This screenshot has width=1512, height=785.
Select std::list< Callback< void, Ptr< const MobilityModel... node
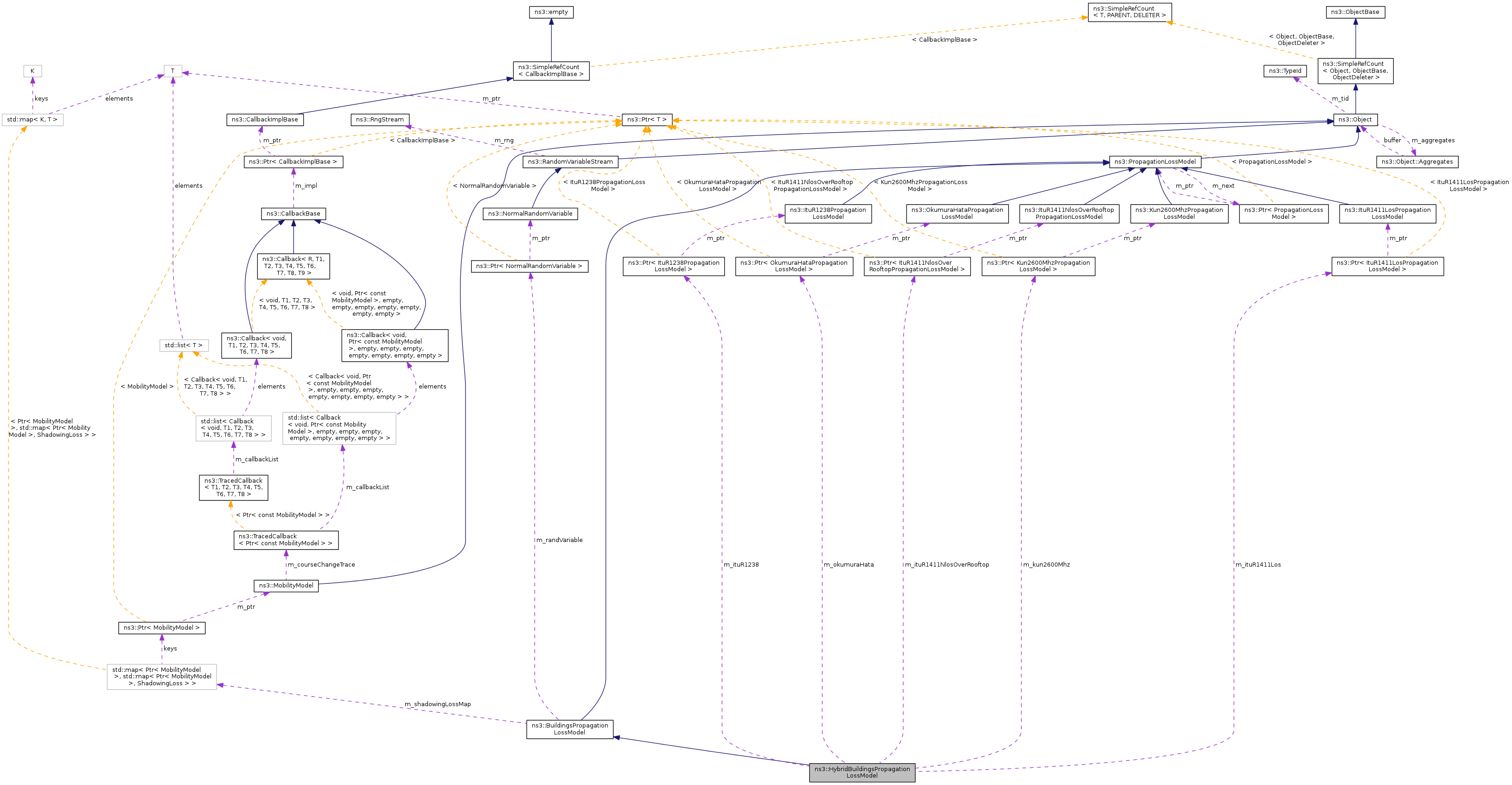pos(338,428)
